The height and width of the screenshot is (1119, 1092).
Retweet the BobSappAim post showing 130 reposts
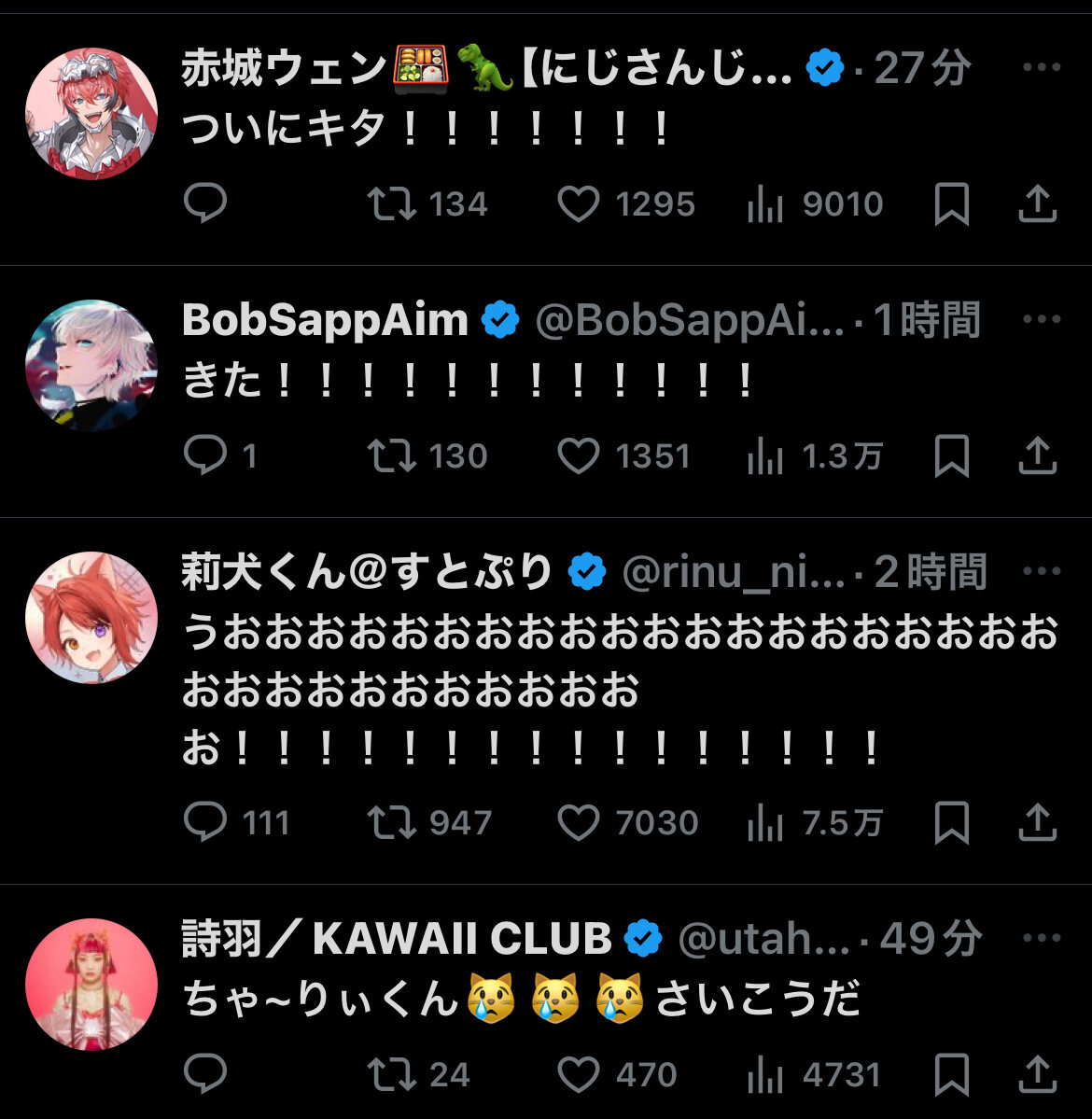pyautogui.click(x=427, y=456)
